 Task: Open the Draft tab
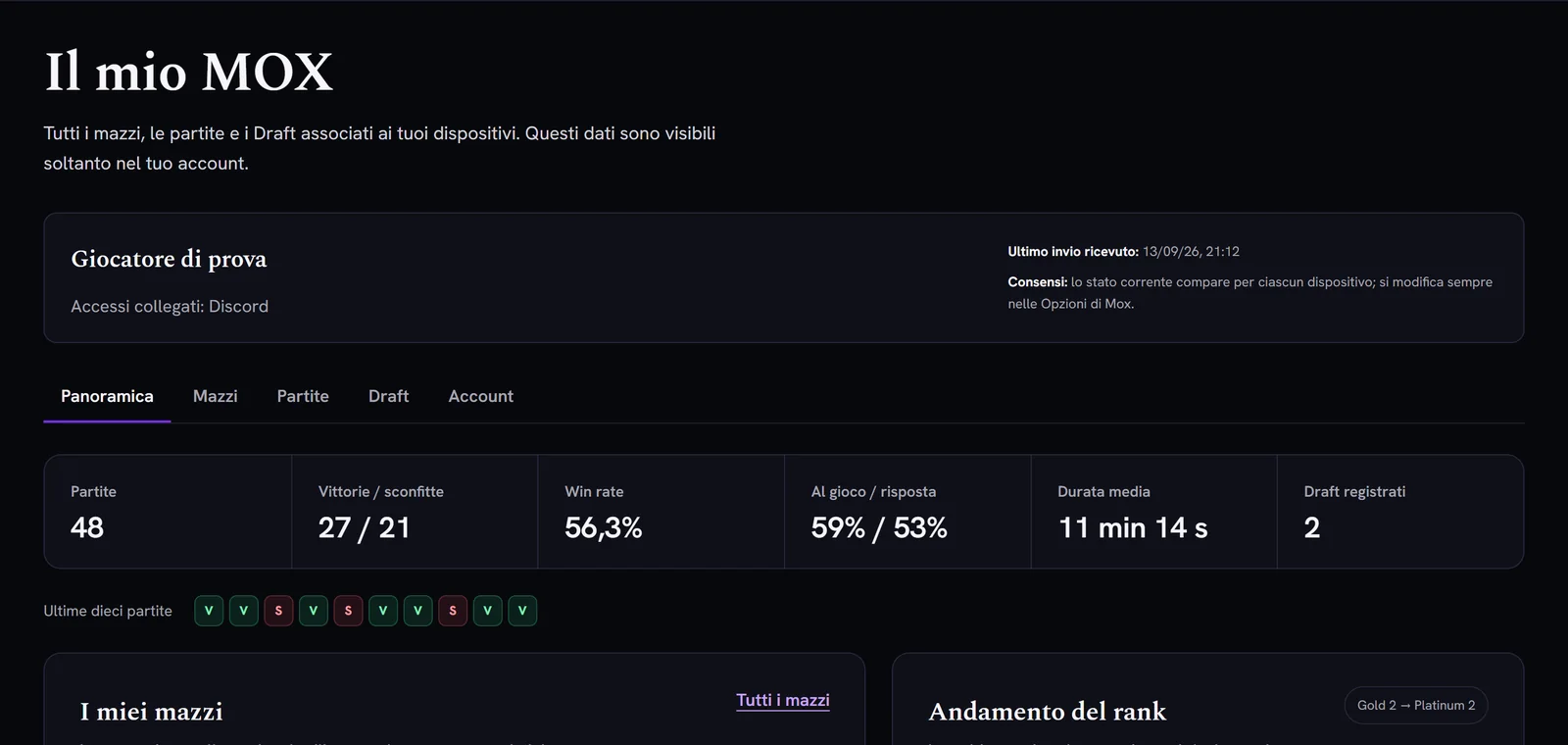[x=388, y=396]
